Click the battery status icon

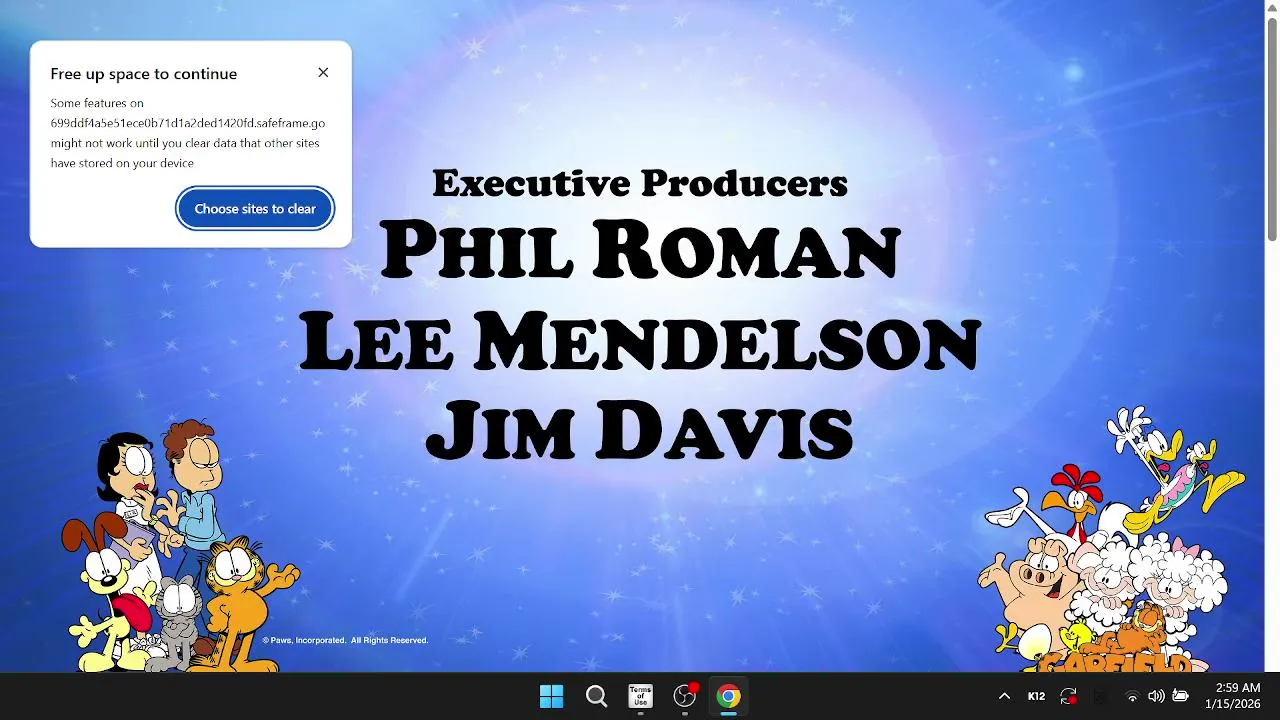[1181, 696]
